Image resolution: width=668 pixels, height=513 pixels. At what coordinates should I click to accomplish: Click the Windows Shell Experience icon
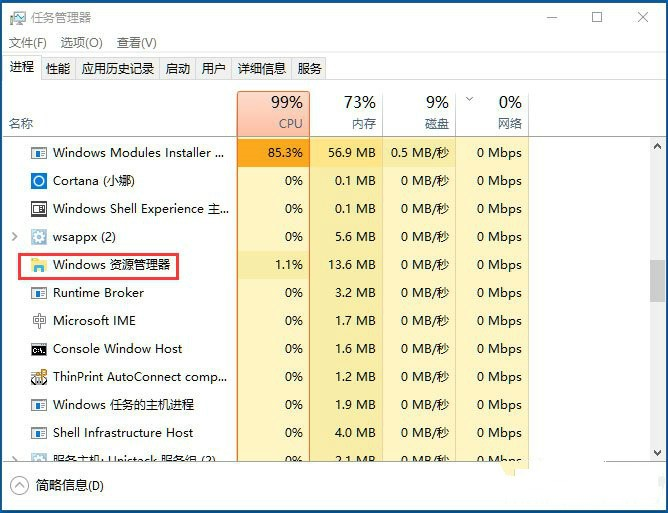tap(39, 209)
